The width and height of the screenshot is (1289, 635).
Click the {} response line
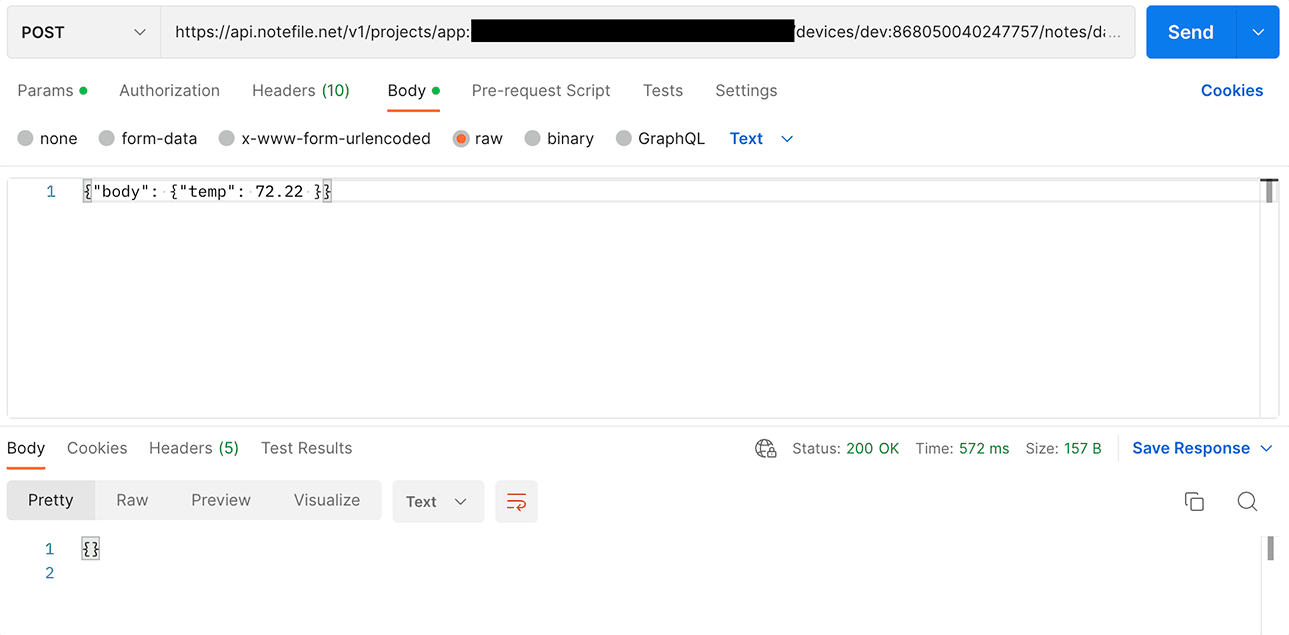(91, 548)
